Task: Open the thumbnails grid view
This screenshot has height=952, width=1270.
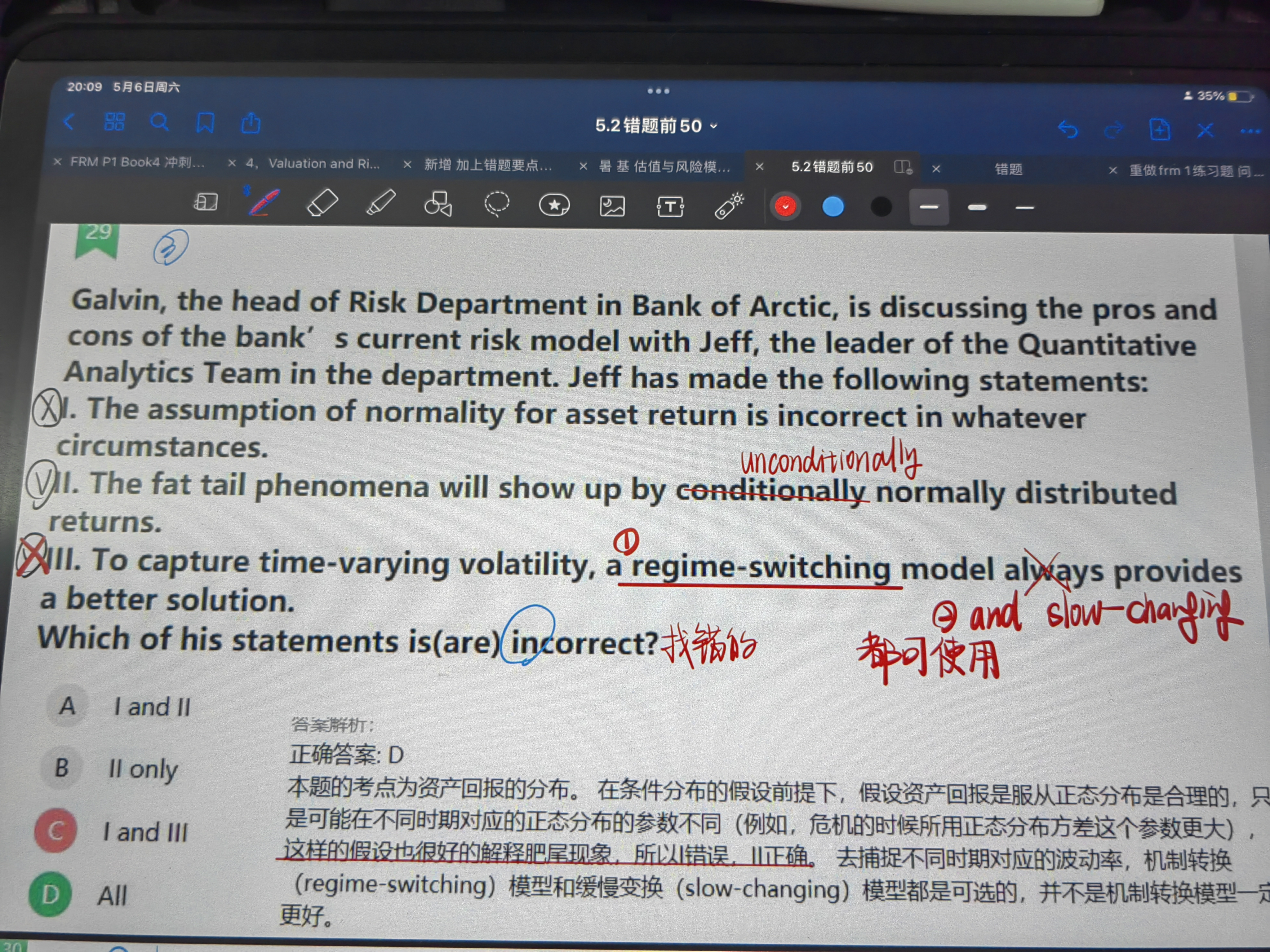Action: coord(114,122)
